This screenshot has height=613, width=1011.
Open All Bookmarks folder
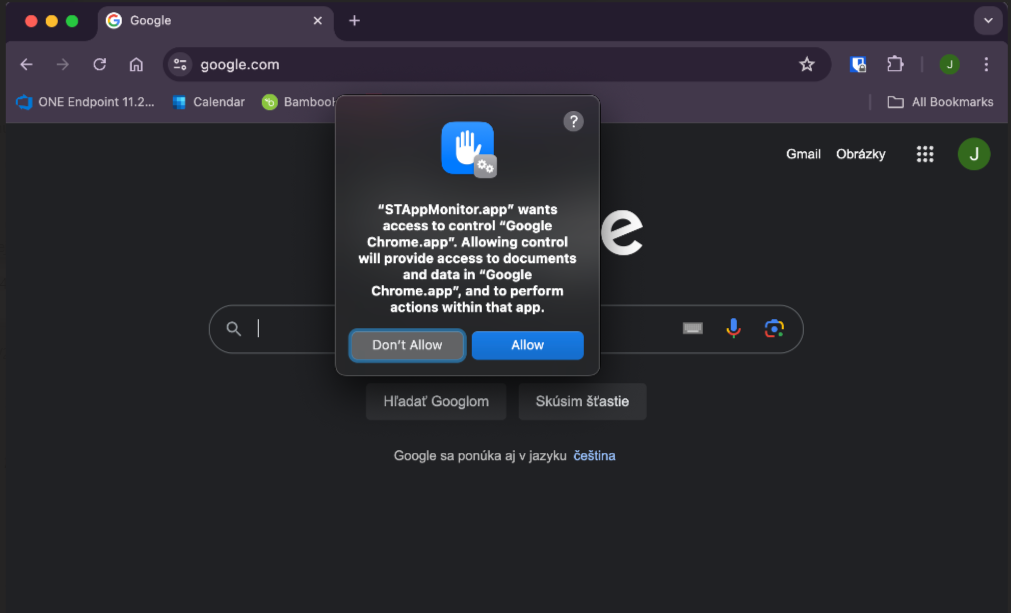point(941,102)
